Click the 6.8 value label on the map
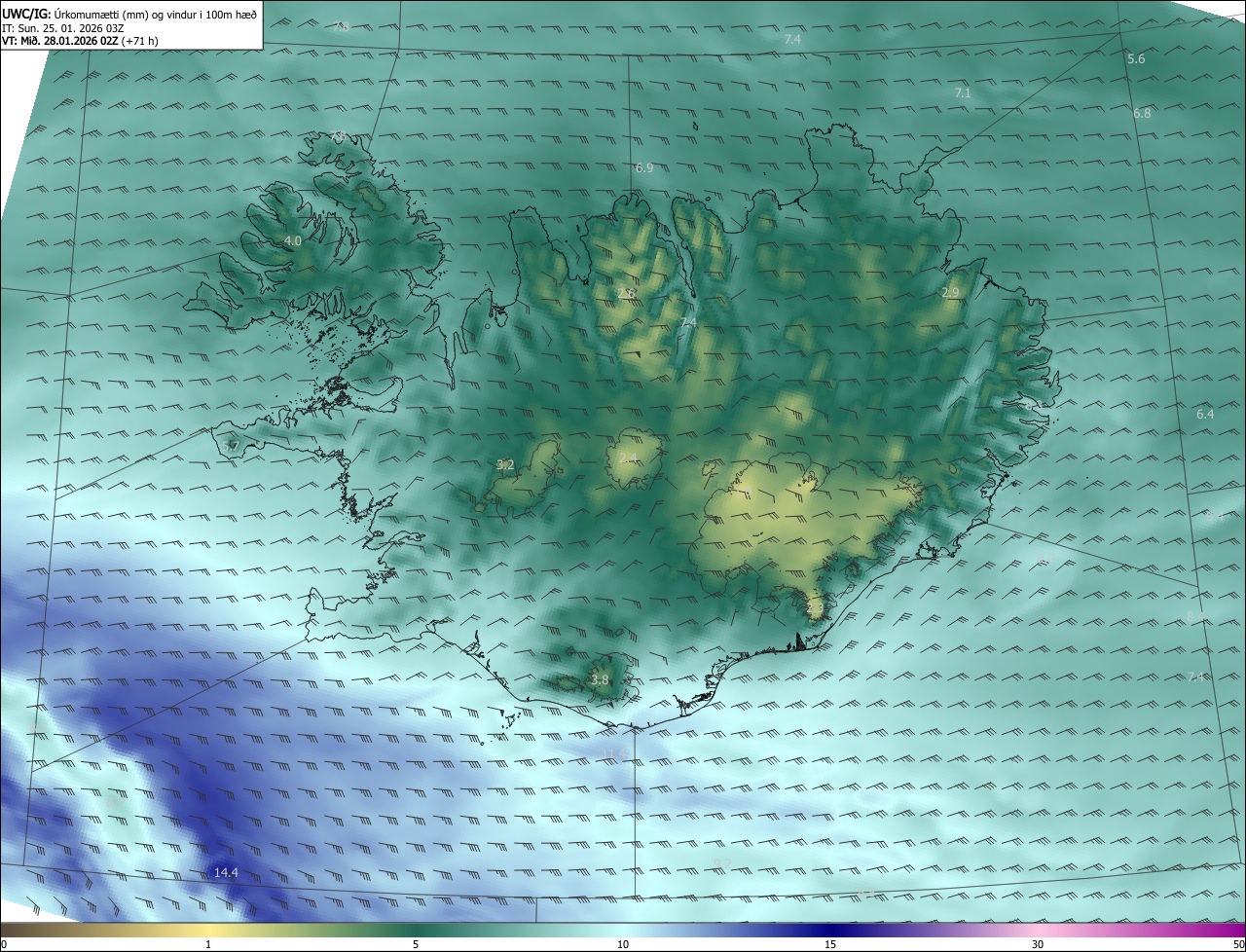 1142,113
